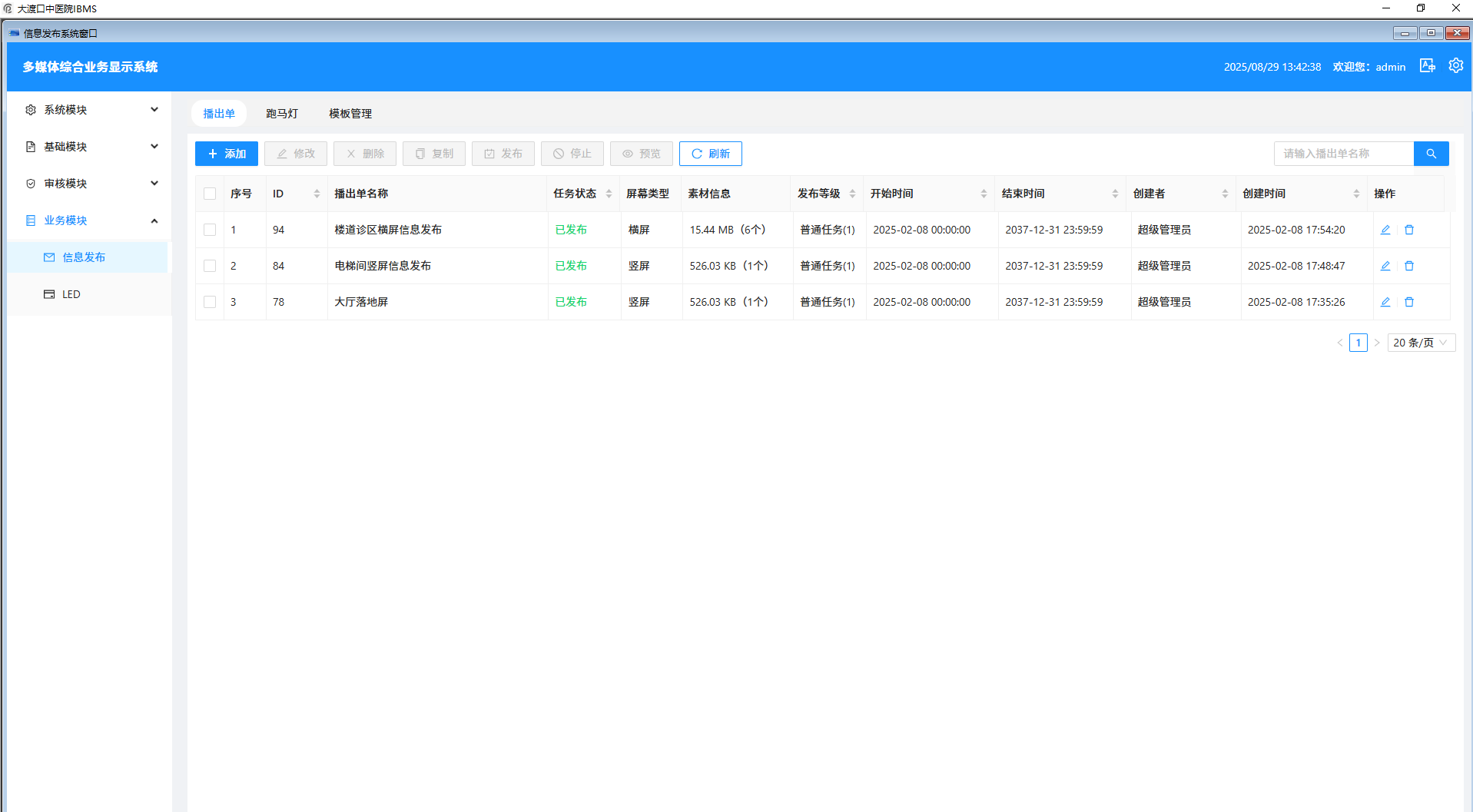Expand the 系统模块 sidebar menu

91,110
